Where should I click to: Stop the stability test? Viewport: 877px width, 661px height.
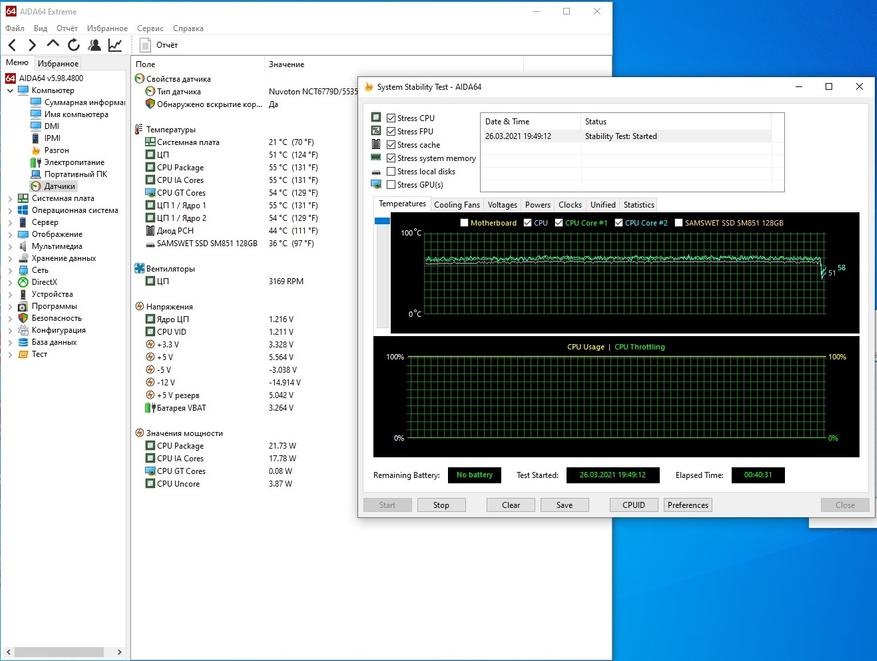(441, 505)
